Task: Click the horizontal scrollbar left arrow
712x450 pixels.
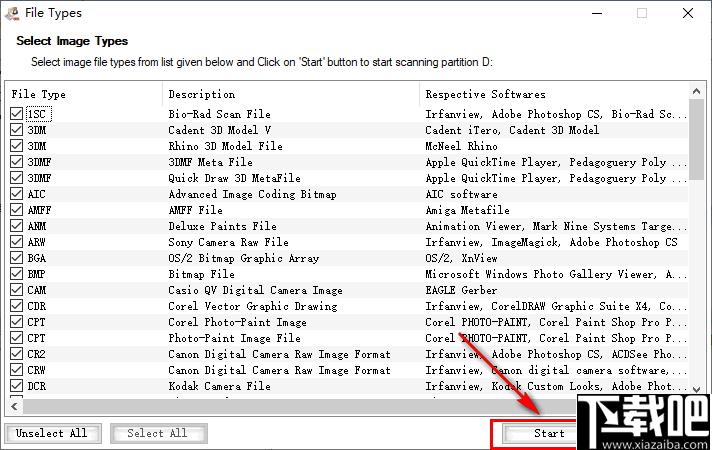Action: [x=15, y=406]
